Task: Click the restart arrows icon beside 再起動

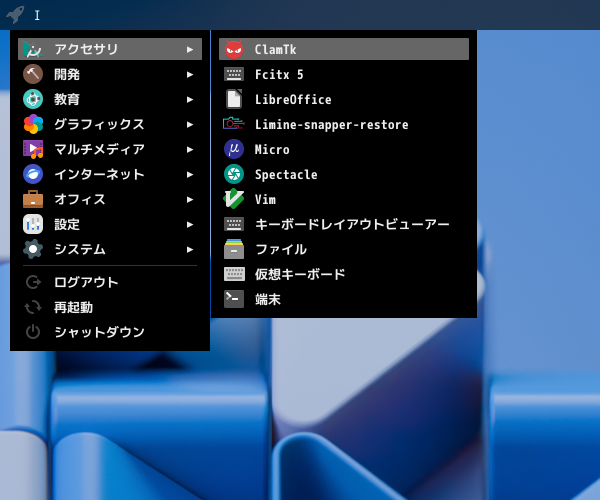Action: [x=33, y=307]
